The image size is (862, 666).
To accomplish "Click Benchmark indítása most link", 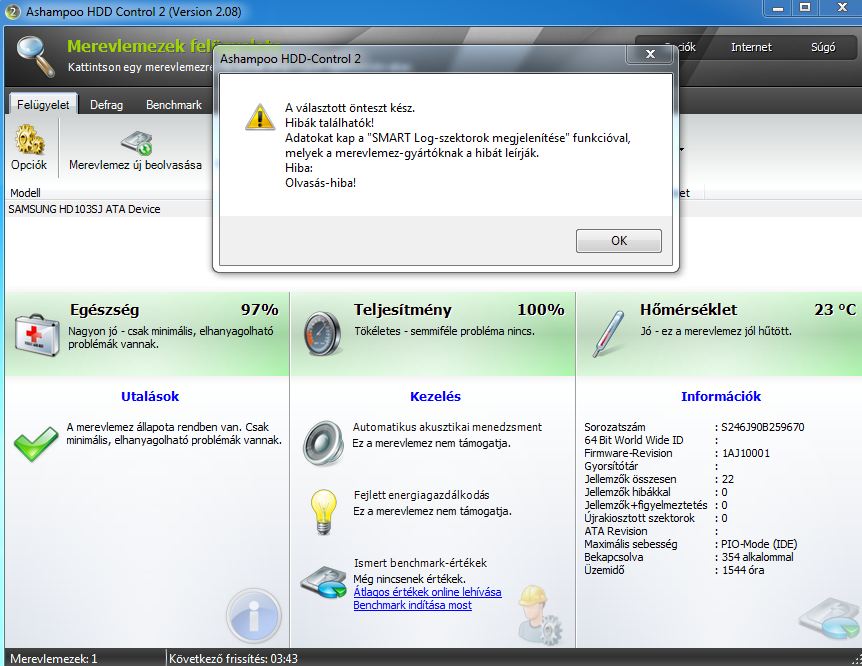I will 412,606.
